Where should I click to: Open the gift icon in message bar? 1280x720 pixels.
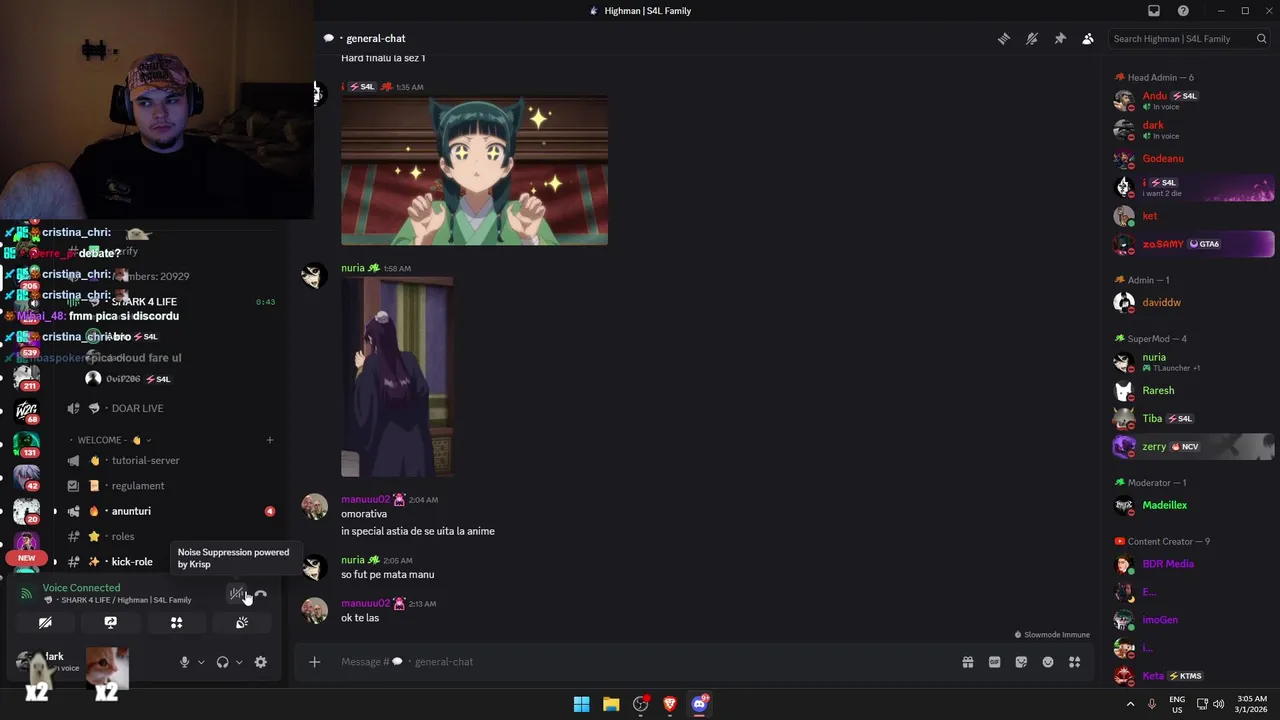point(968,662)
